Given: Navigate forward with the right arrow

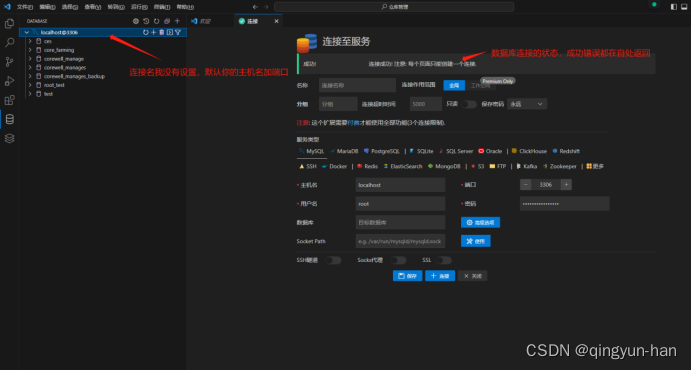Looking at the screenshot, I should (266, 7).
